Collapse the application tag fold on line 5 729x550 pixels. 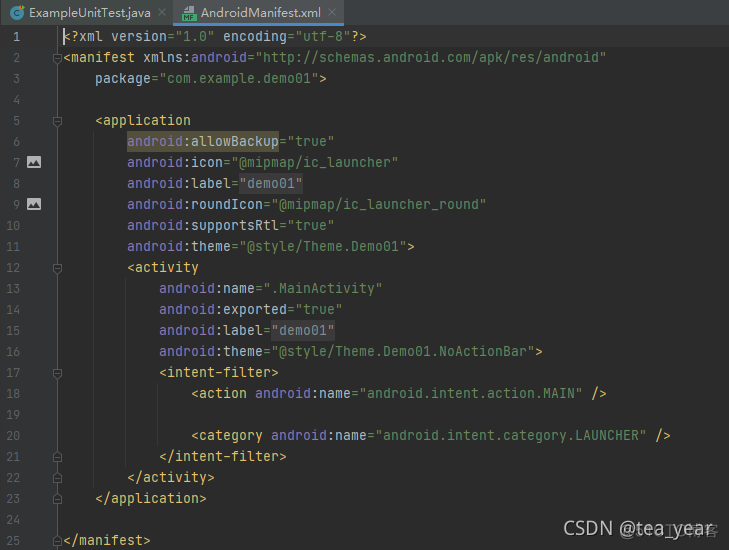[x=57, y=121]
